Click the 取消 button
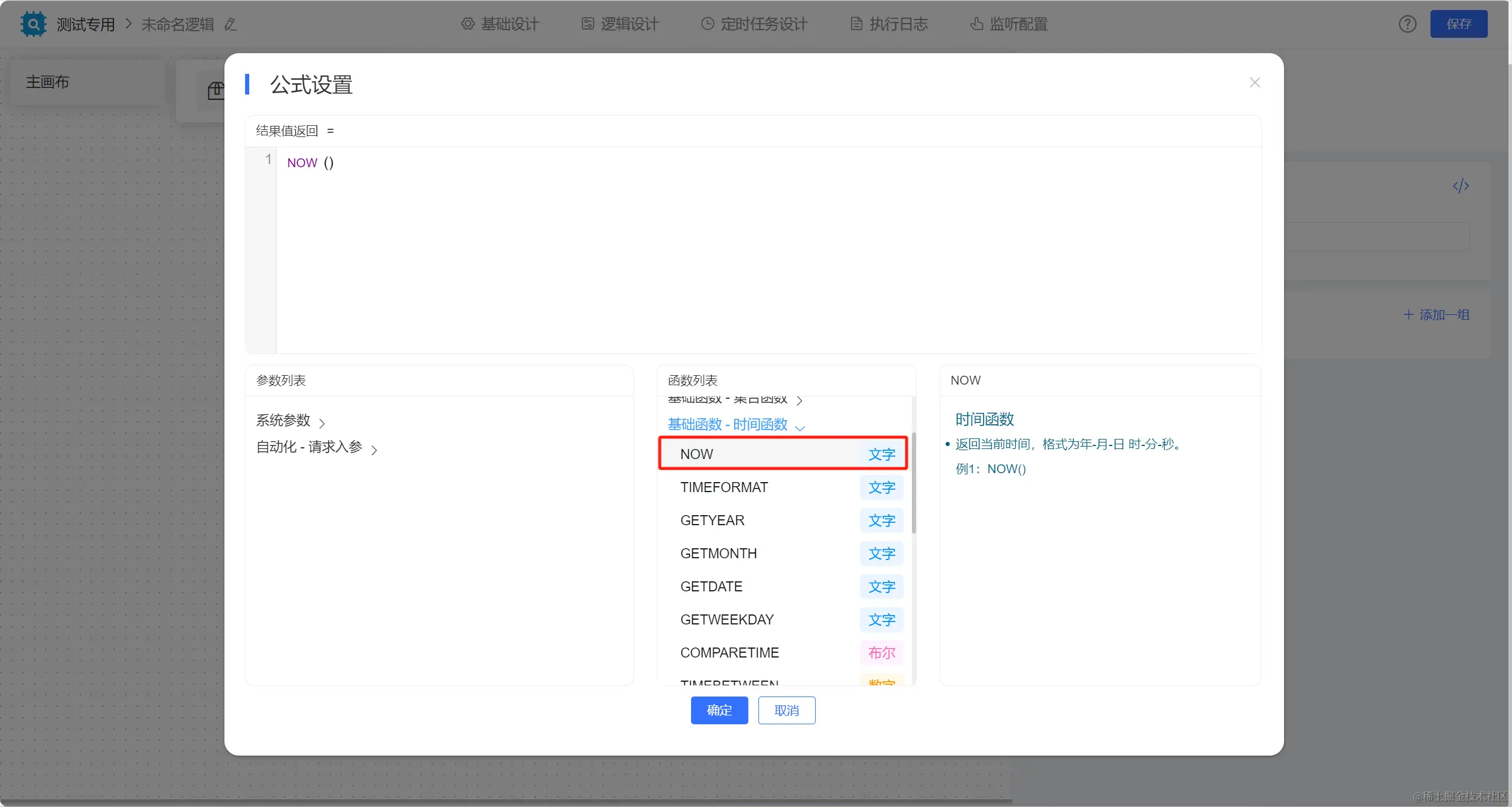 tap(786, 710)
